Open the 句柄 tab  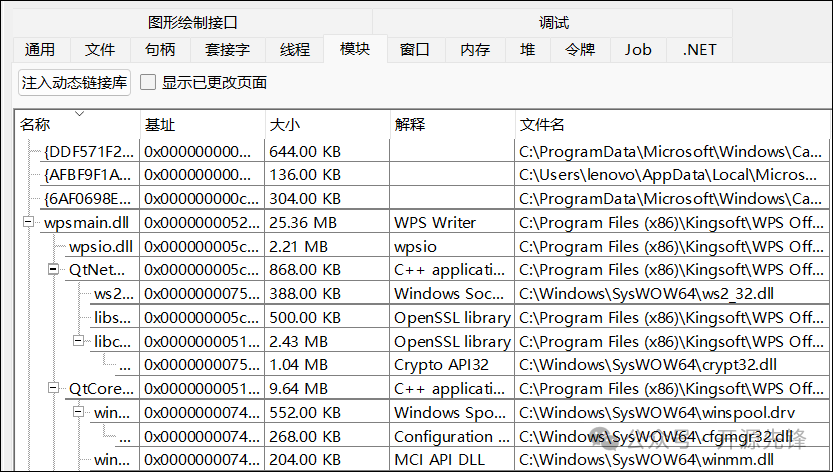coord(160,50)
